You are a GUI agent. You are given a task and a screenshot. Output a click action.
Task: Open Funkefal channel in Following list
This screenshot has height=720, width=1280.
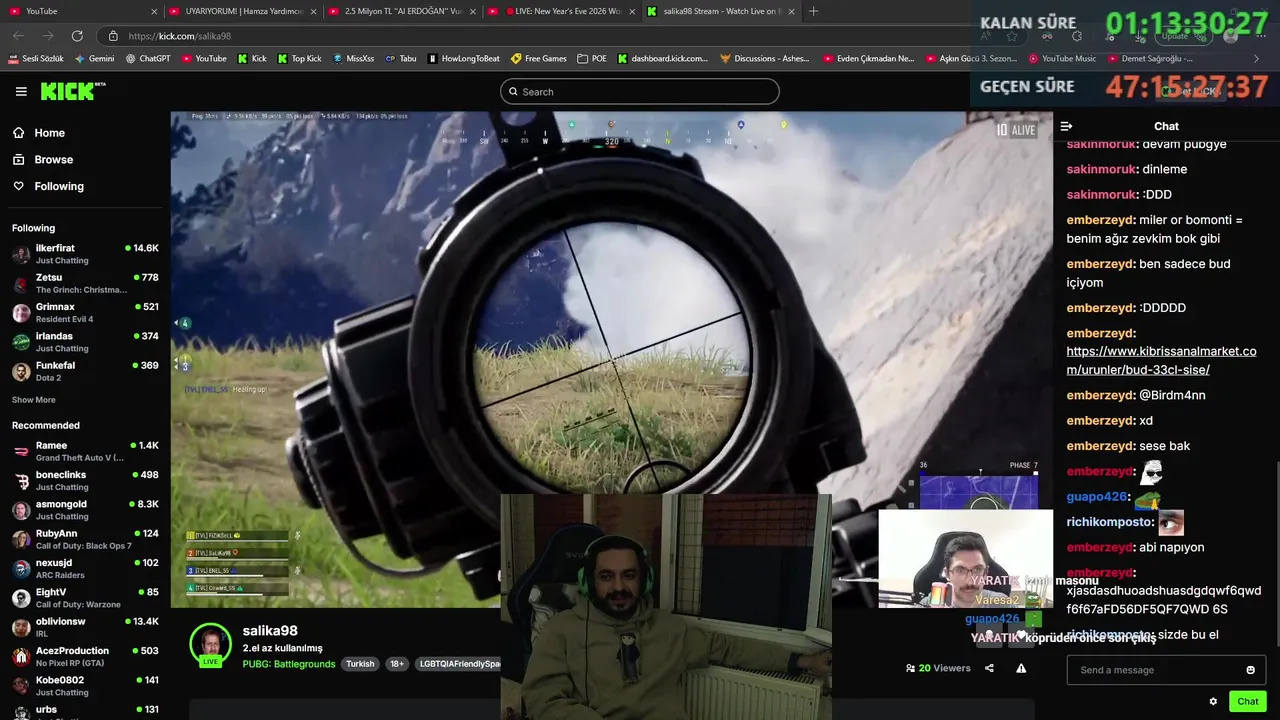pyautogui.click(x=85, y=371)
